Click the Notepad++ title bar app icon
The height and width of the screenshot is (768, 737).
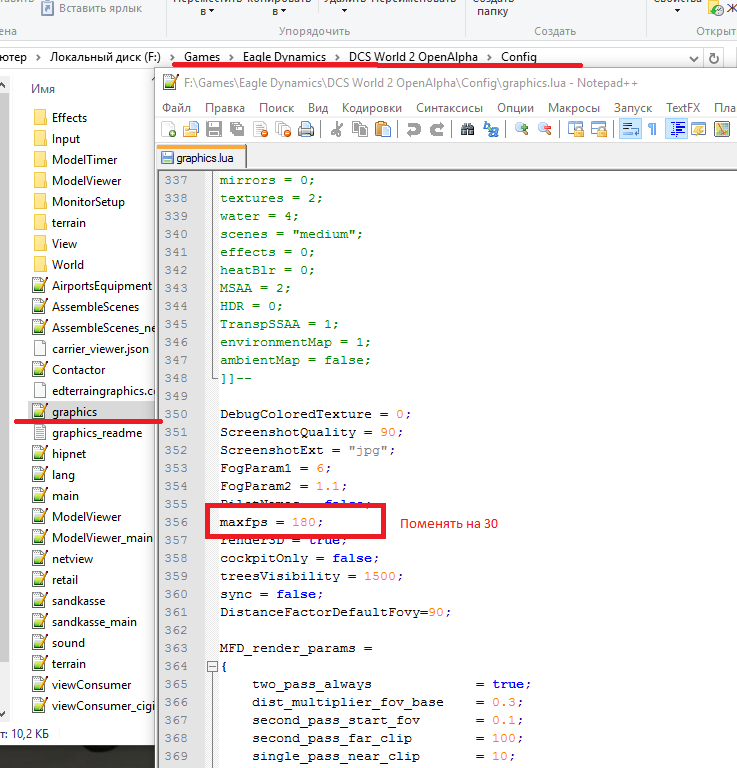pyautogui.click(x=170, y=82)
